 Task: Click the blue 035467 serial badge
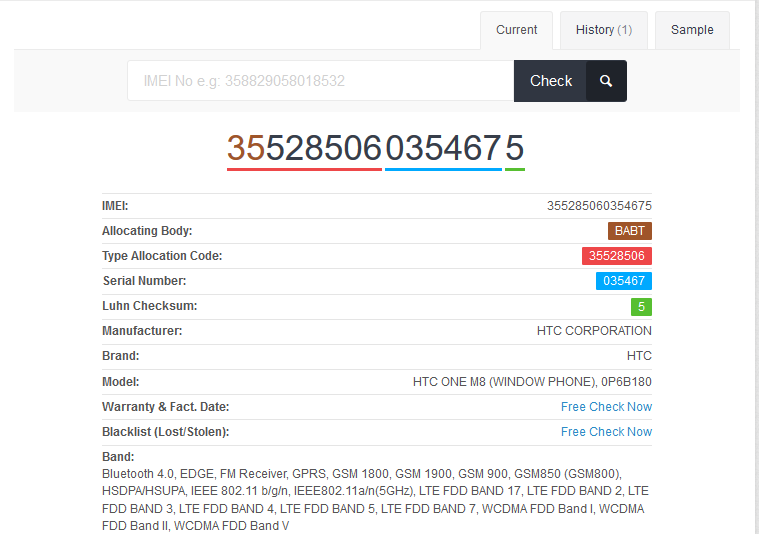623,281
